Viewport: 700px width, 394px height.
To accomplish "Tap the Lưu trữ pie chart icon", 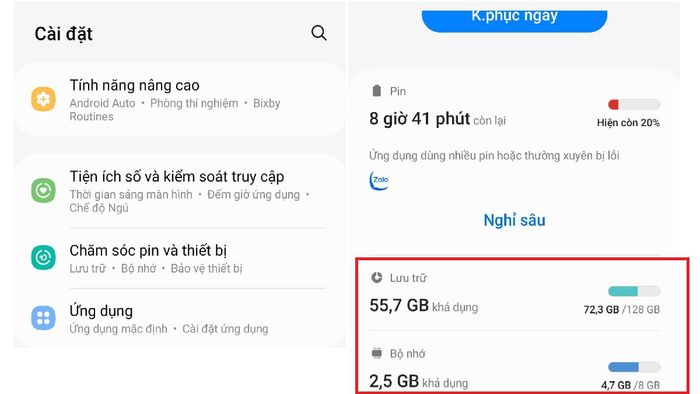I will pos(377,278).
